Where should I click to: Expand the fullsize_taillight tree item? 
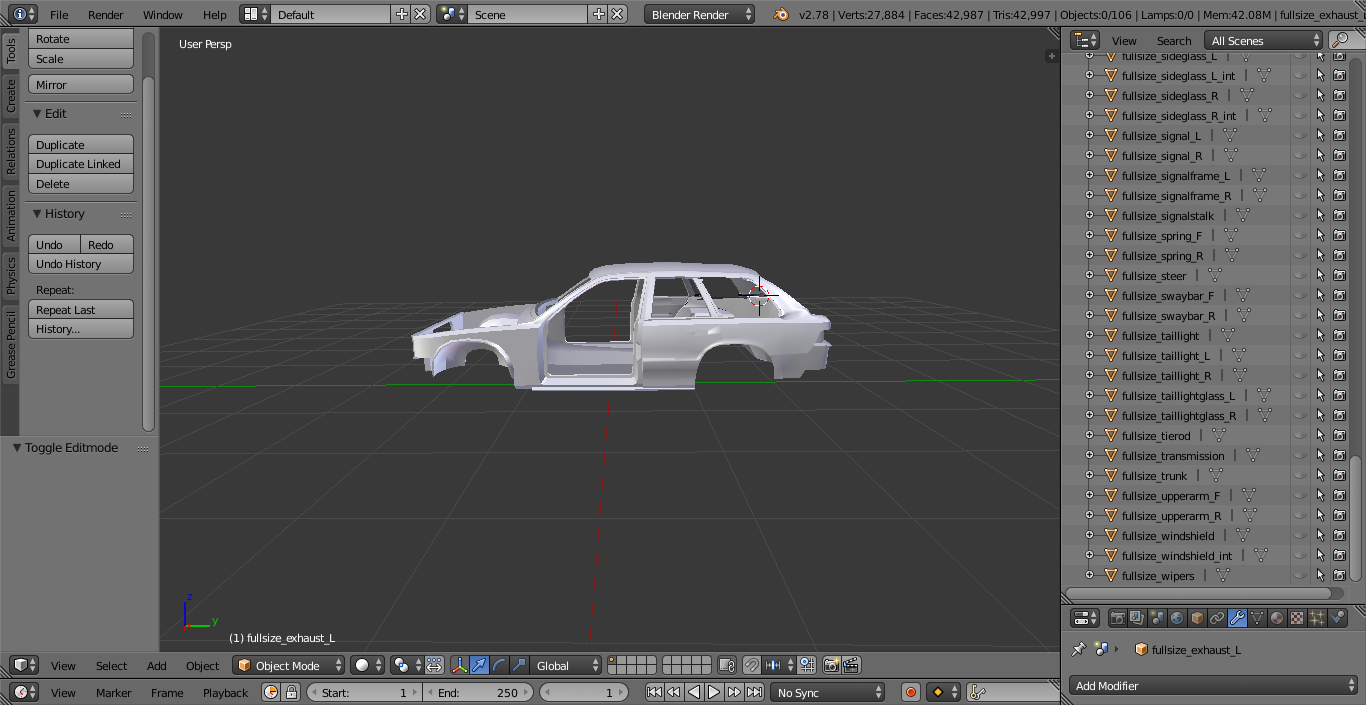tap(1089, 336)
